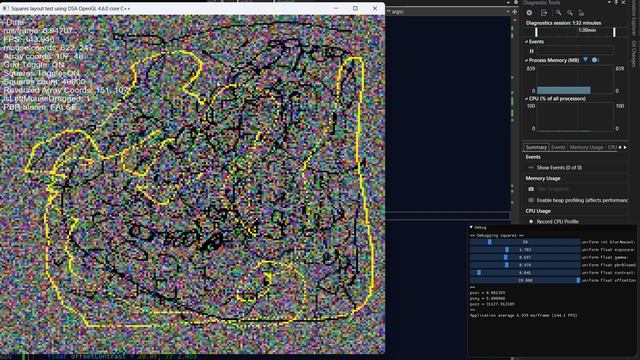The width and height of the screenshot is (640, 360).
Task: Collapse the Events graph section
Action: click(x=527, y=42)
